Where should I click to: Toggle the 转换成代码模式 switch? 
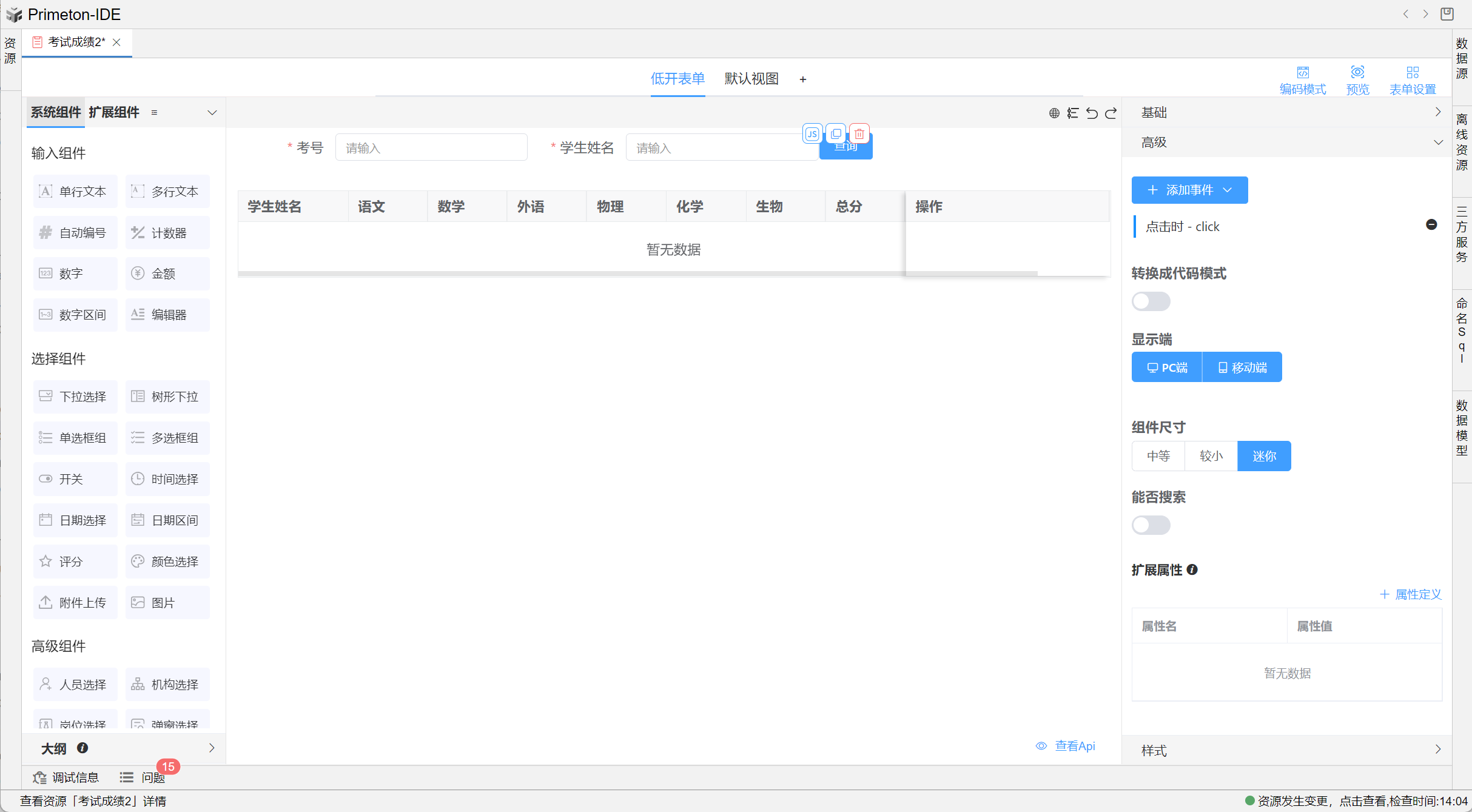point(1151,301)
